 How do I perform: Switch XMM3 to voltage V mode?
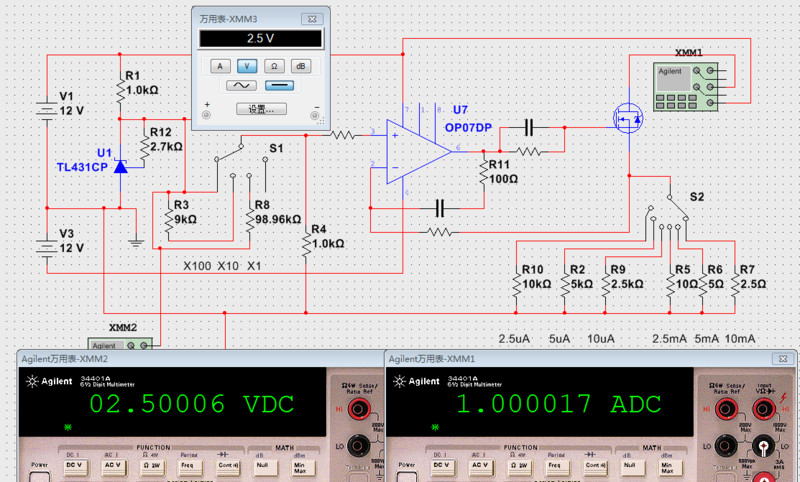pos(247,66)
